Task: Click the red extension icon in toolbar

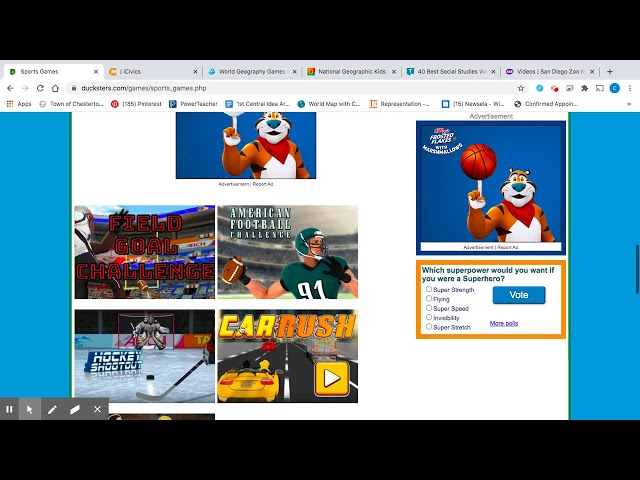Action: click(554, 88)
